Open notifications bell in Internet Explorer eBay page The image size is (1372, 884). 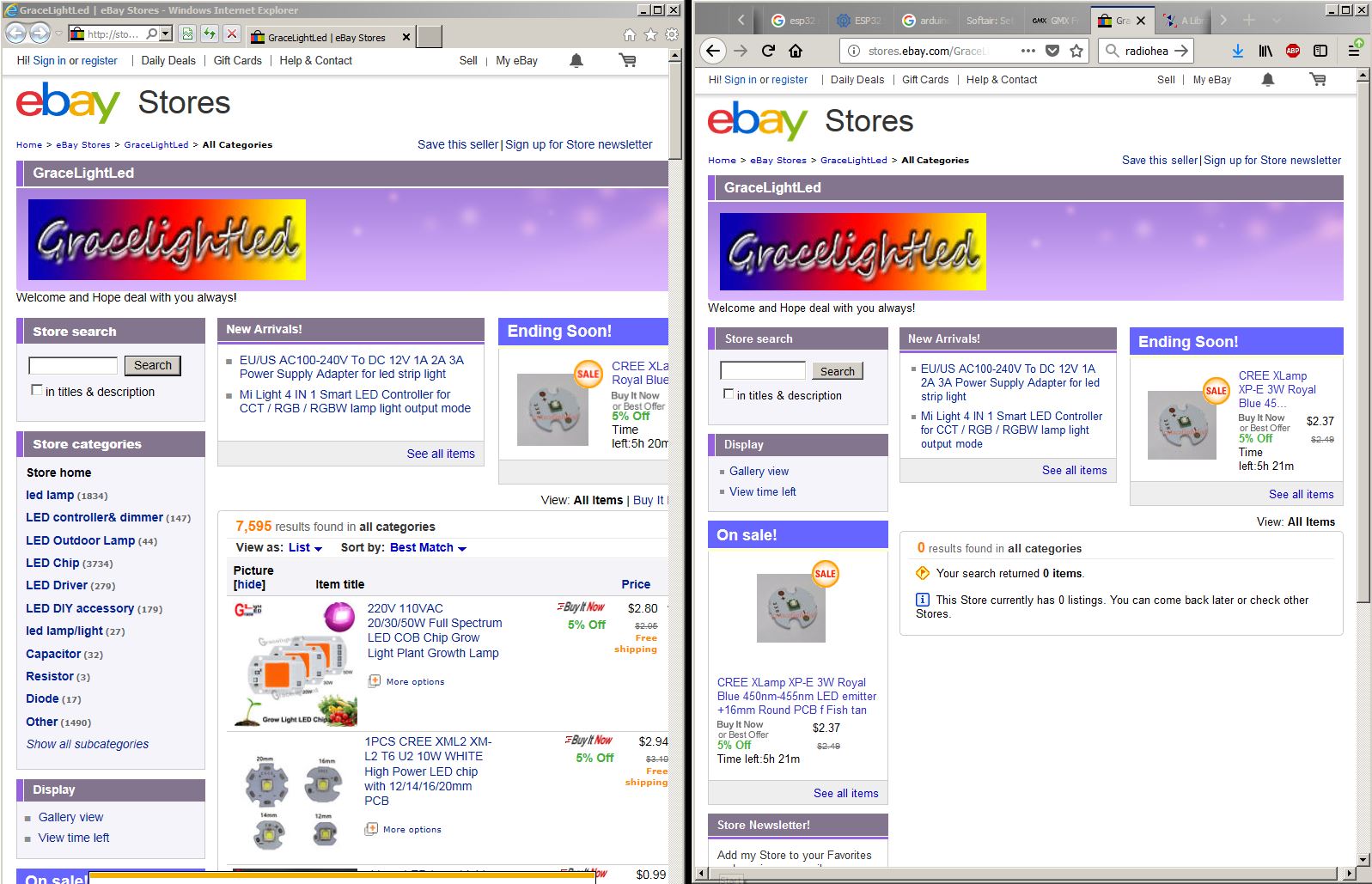point(576,60)
